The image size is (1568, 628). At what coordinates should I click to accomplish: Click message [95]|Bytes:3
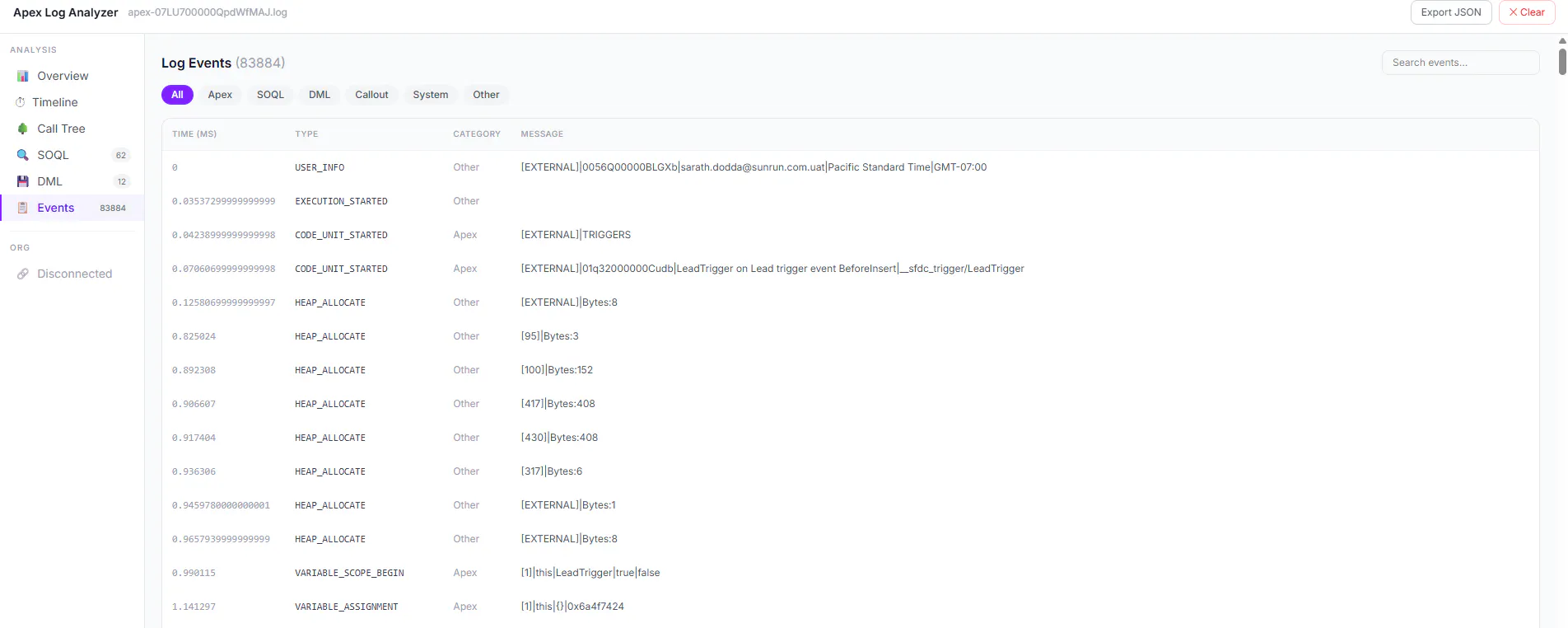click(x=549, y=336)
